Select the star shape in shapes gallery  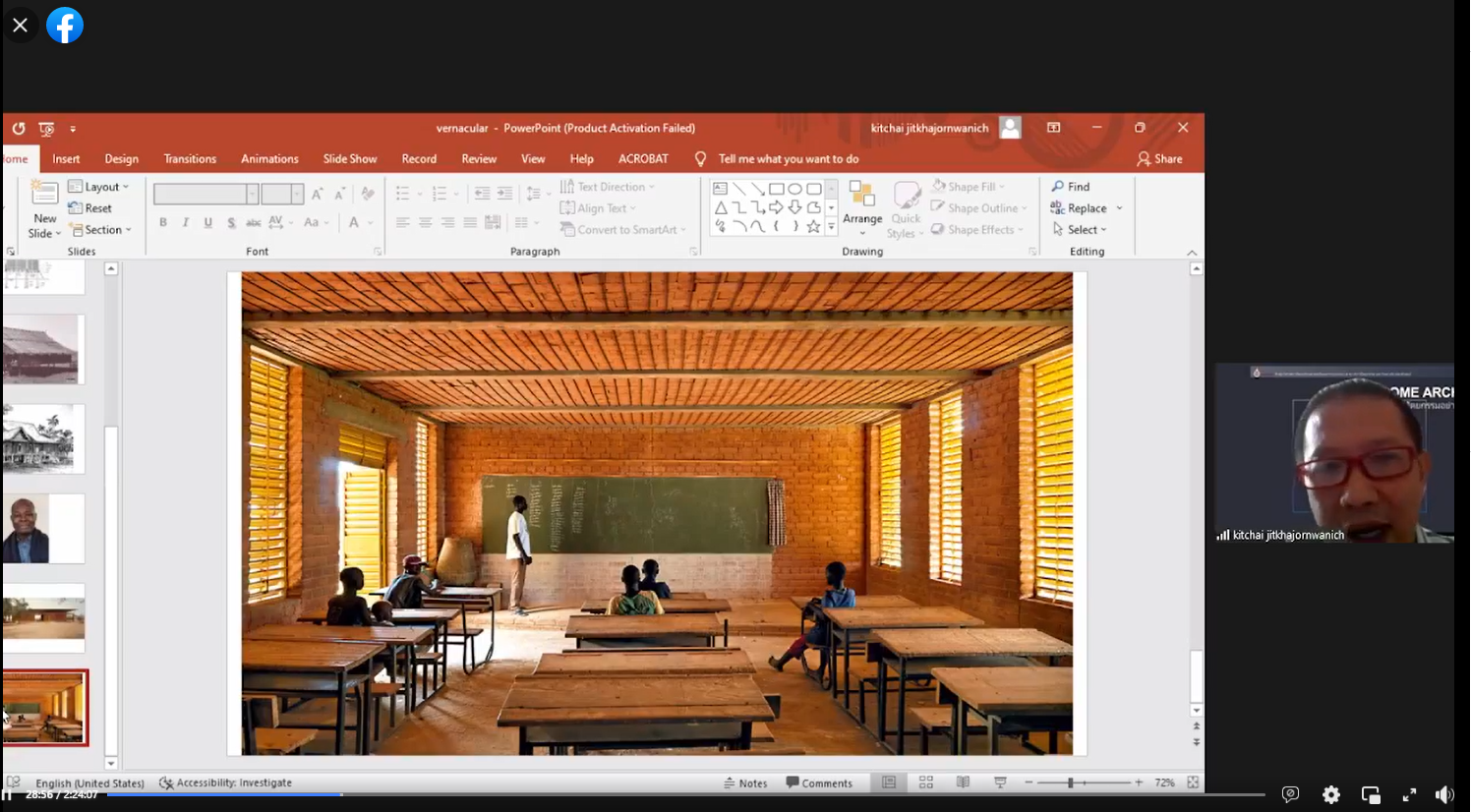813,227
